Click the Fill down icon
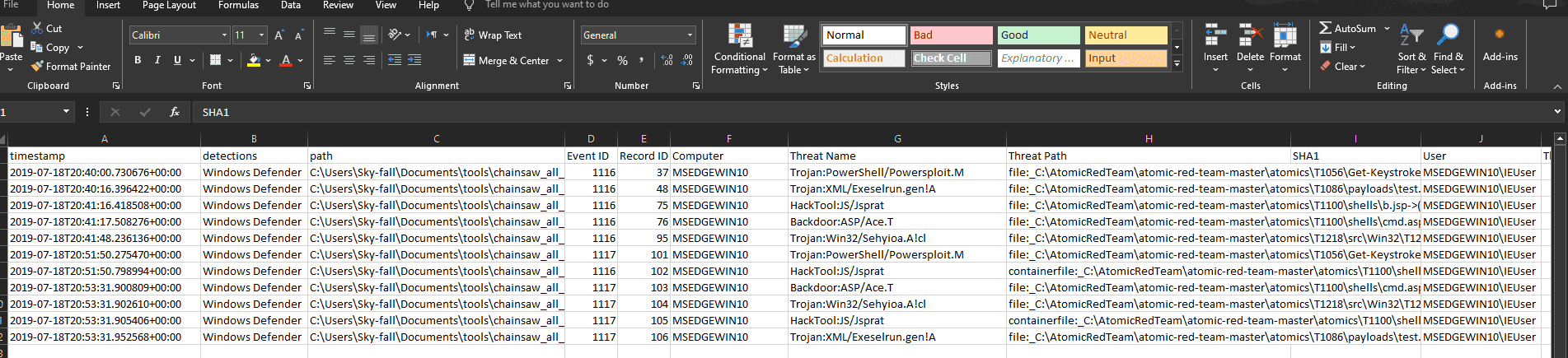The width and height of the screenshot is (1568, 358). tap(1326, 48)
